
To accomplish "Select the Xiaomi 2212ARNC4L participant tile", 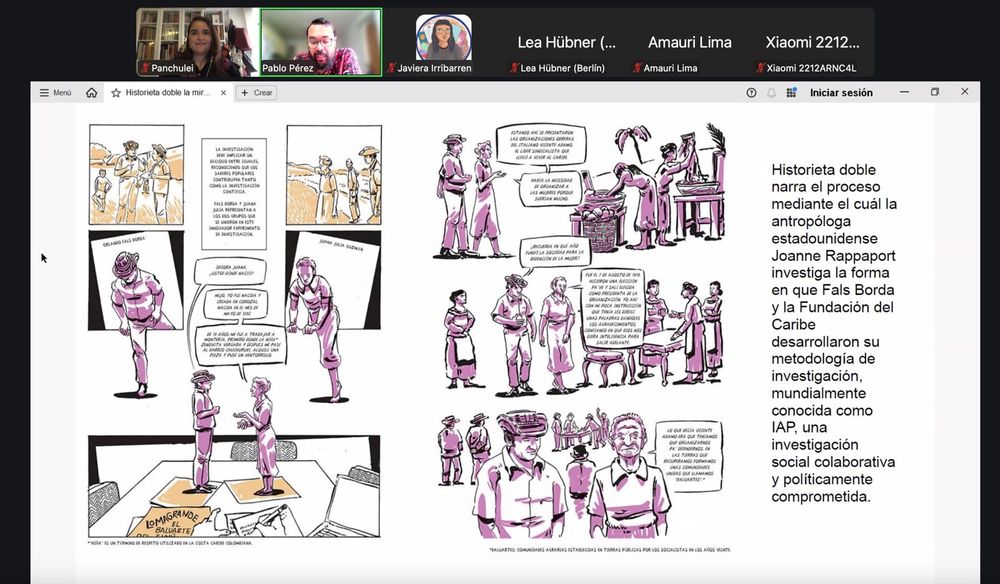I will tap(812, 42).
